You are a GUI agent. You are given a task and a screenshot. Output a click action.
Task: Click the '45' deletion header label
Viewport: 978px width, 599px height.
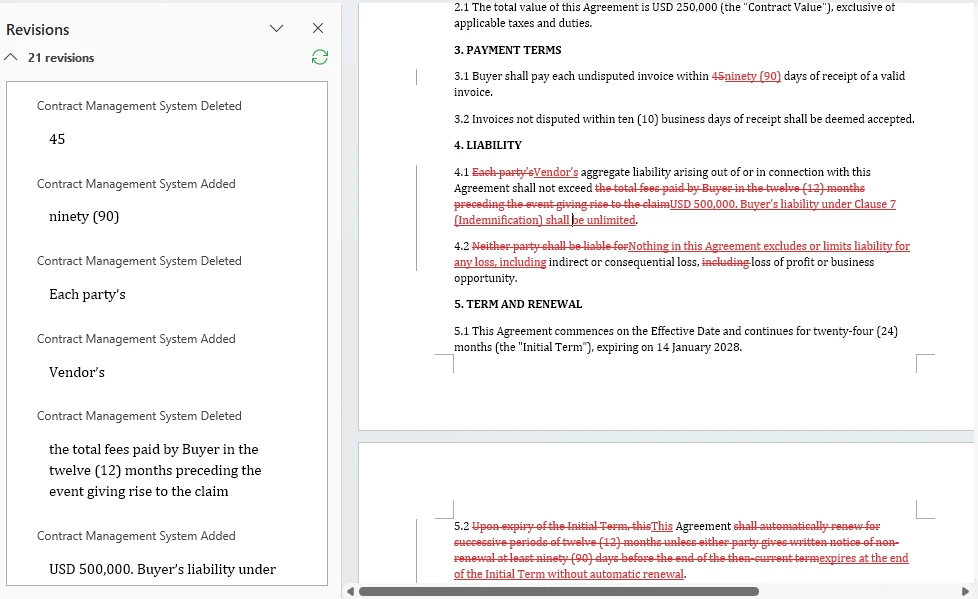(x=139, y=106)
